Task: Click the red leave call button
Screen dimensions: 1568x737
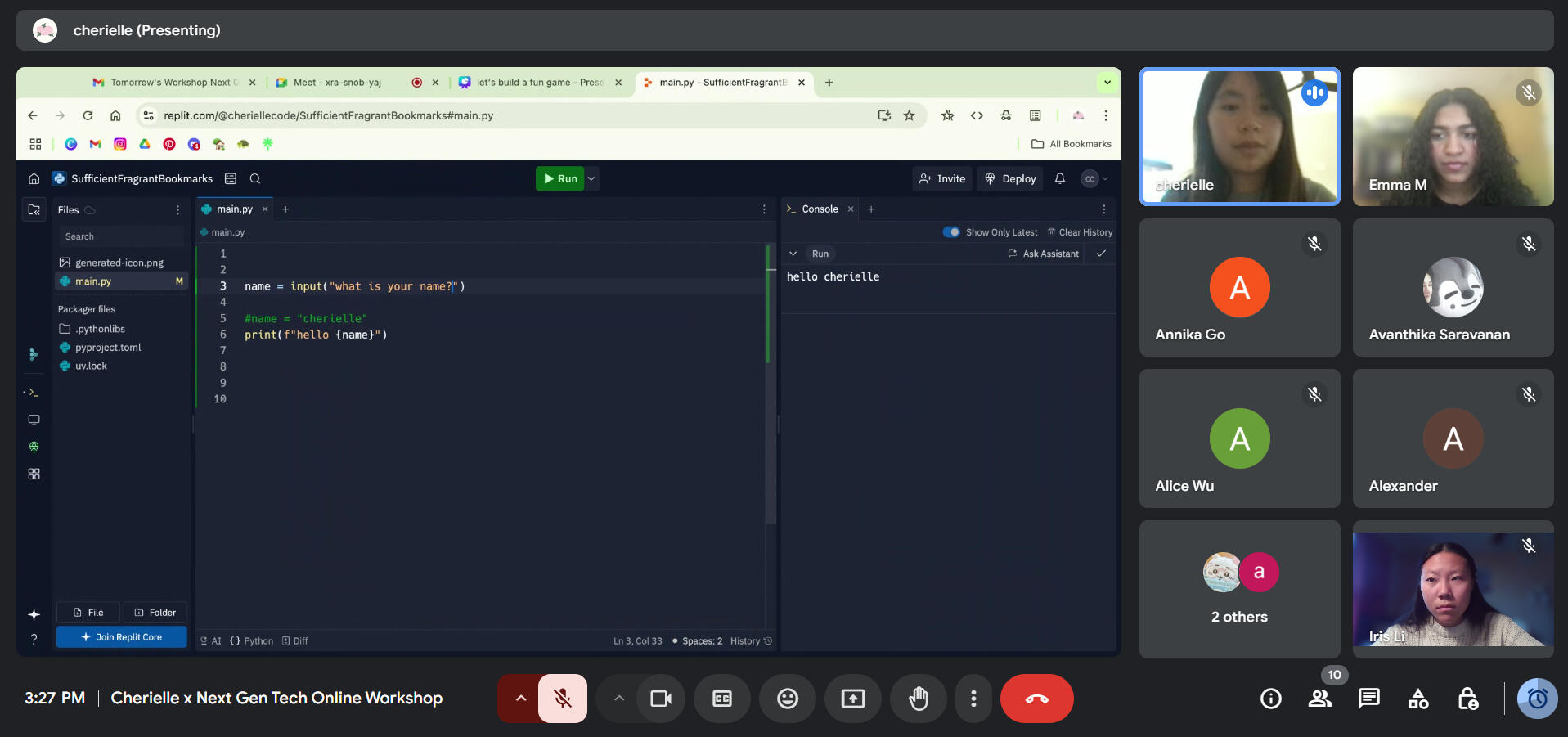Action: [x=1036, y=699]
